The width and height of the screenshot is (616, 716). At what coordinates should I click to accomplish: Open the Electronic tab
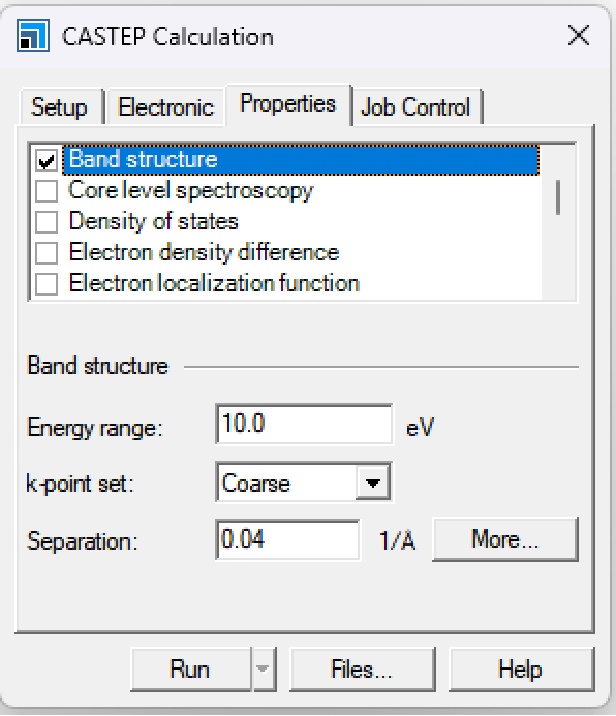coord(166,108)
